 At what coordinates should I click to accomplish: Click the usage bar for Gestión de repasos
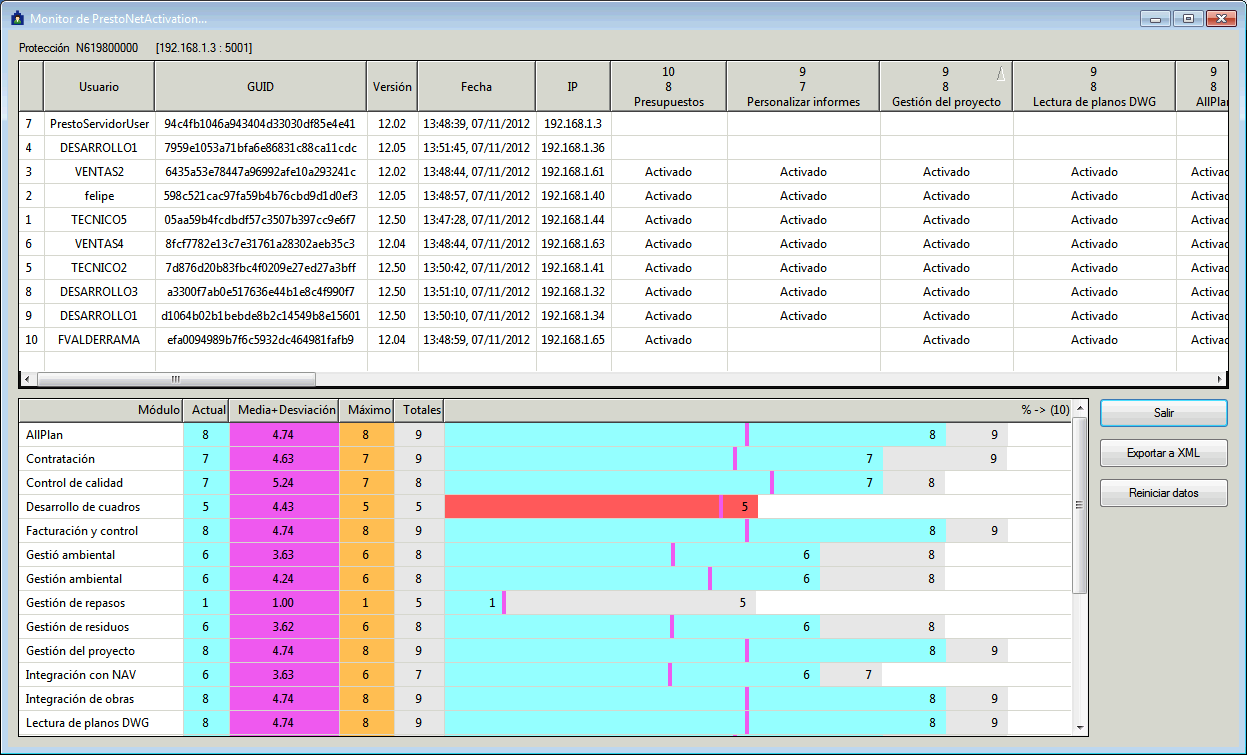(601, 603)
